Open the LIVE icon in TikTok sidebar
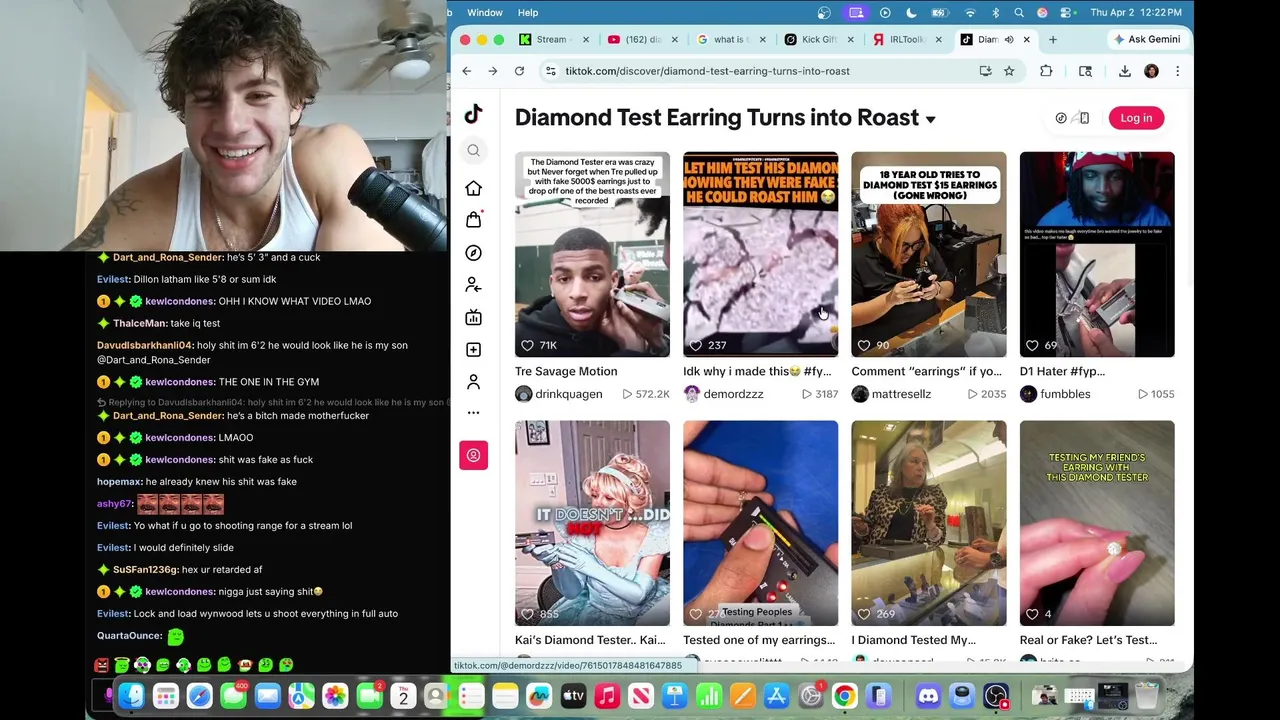 click(x=473, y=317)
